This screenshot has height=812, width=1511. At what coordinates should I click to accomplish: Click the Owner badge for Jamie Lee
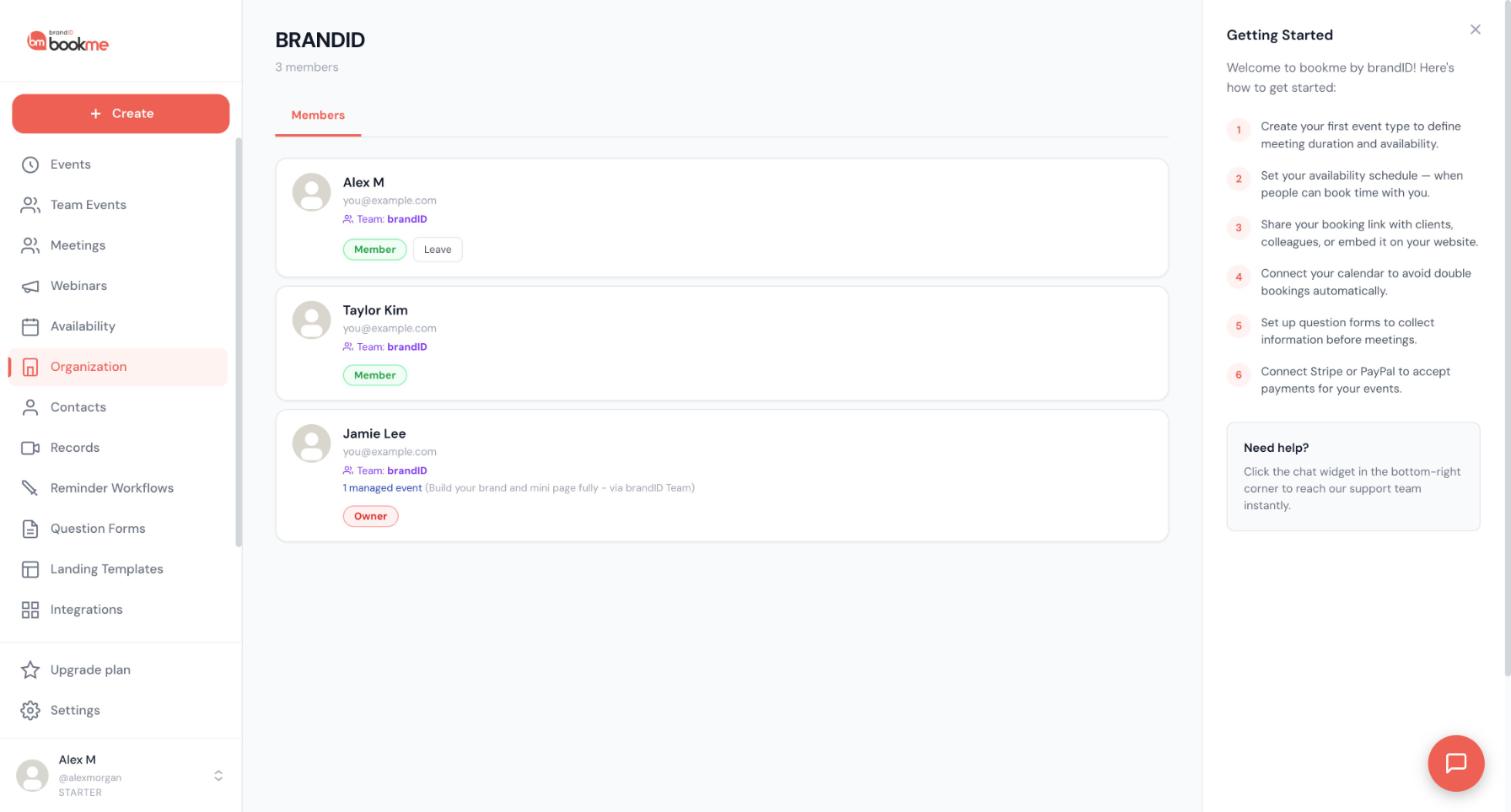(370, 516)
